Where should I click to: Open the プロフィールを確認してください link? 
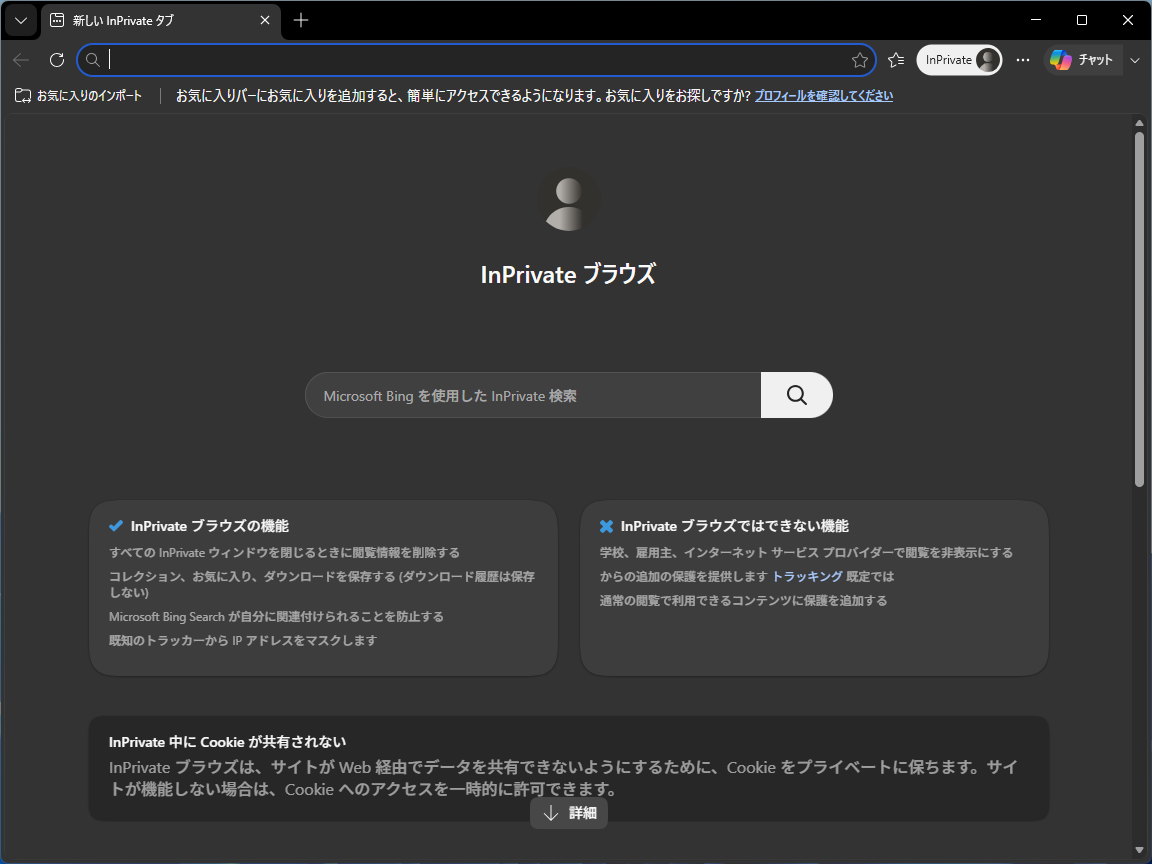click(x=824, y=96)
